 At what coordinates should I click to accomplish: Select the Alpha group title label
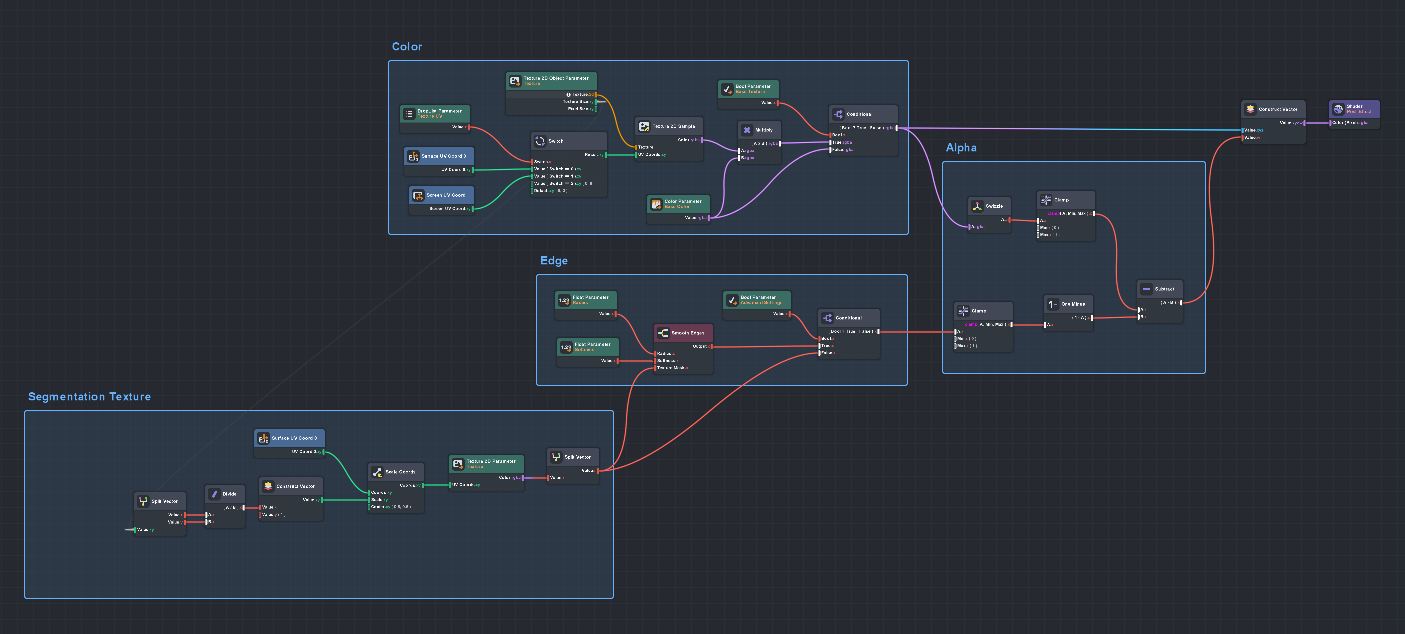(x=961, y=148)
